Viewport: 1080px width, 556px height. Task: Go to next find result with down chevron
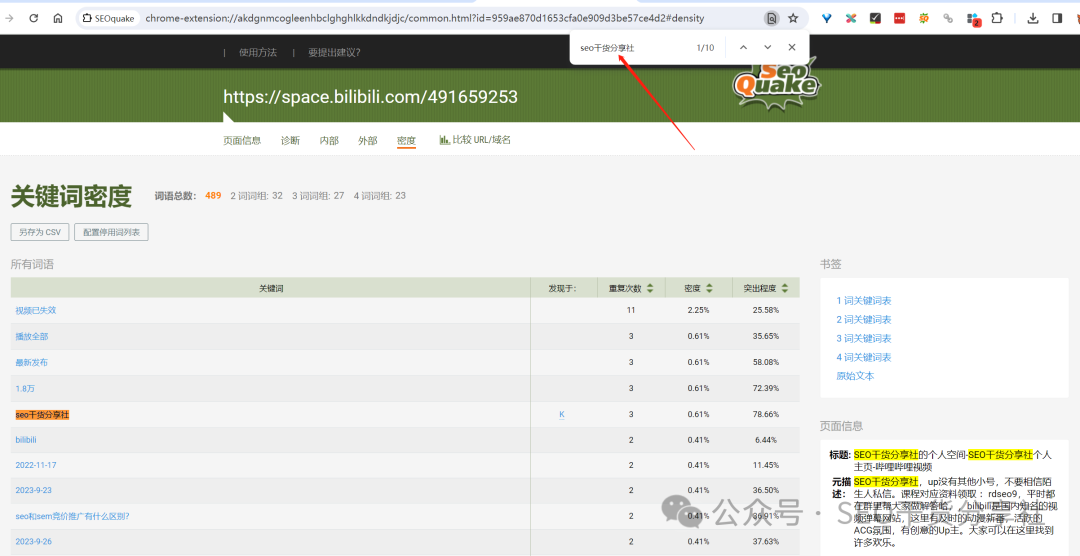tap(767, 48)
